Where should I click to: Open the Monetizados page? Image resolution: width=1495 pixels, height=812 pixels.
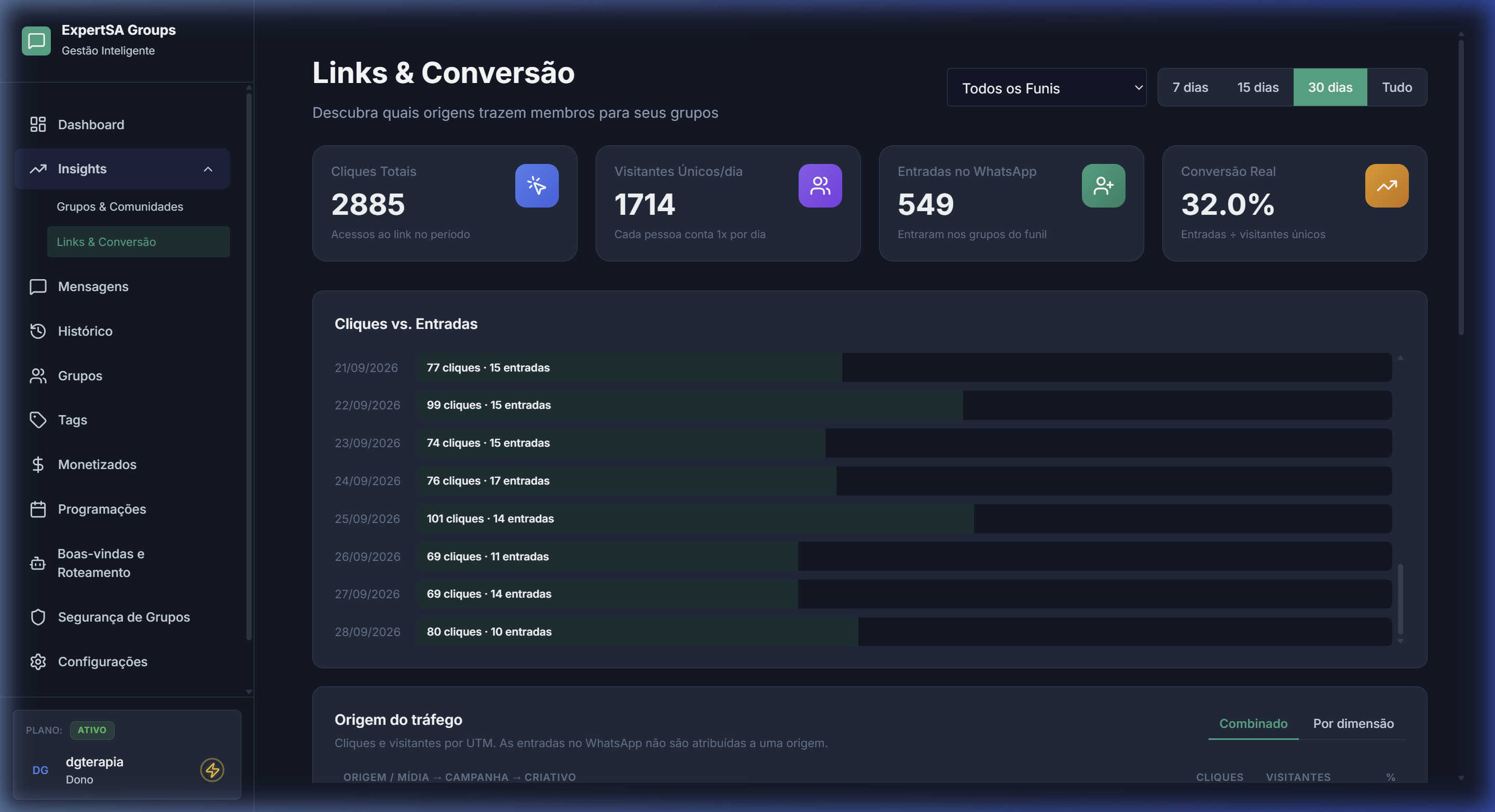point(122,464)
